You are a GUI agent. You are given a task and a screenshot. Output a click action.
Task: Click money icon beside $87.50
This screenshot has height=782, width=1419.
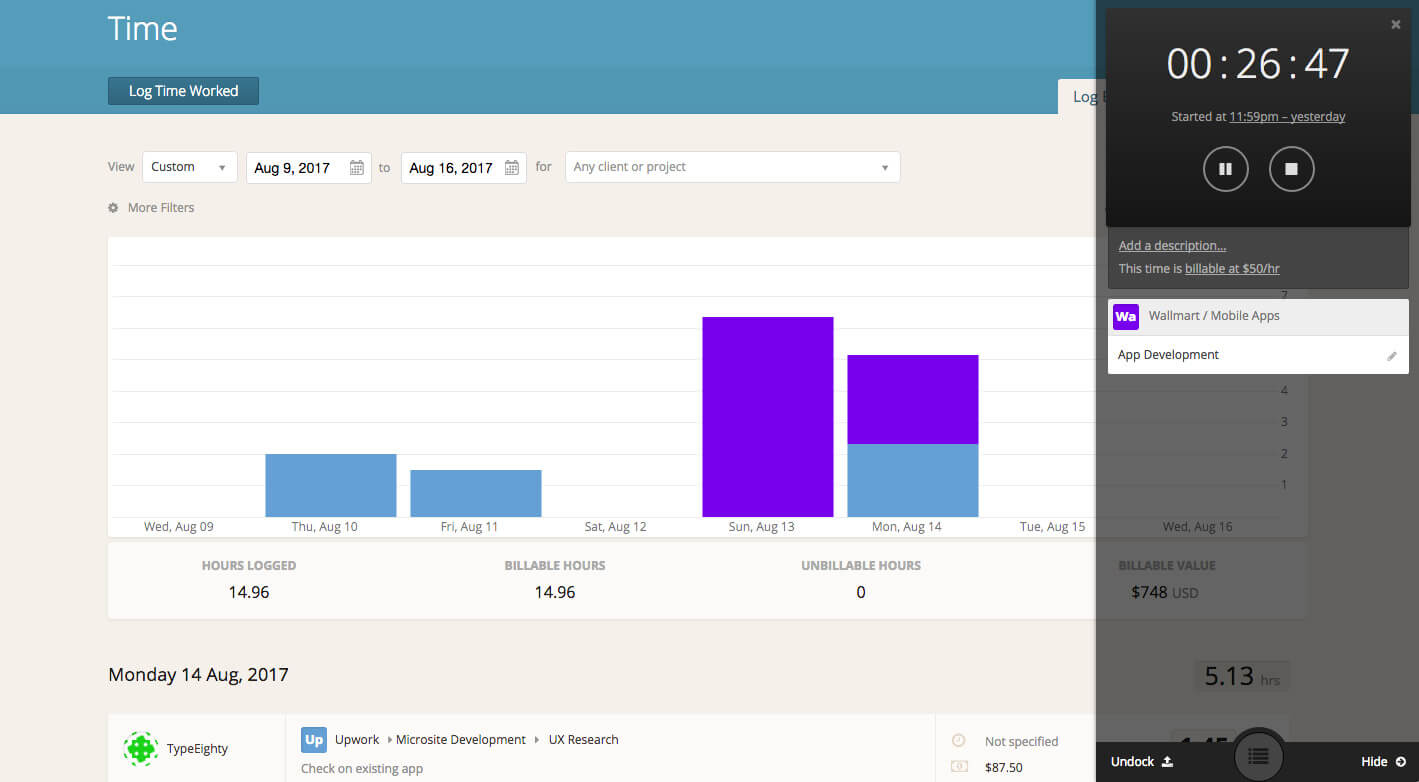click(x=959, y=767)
